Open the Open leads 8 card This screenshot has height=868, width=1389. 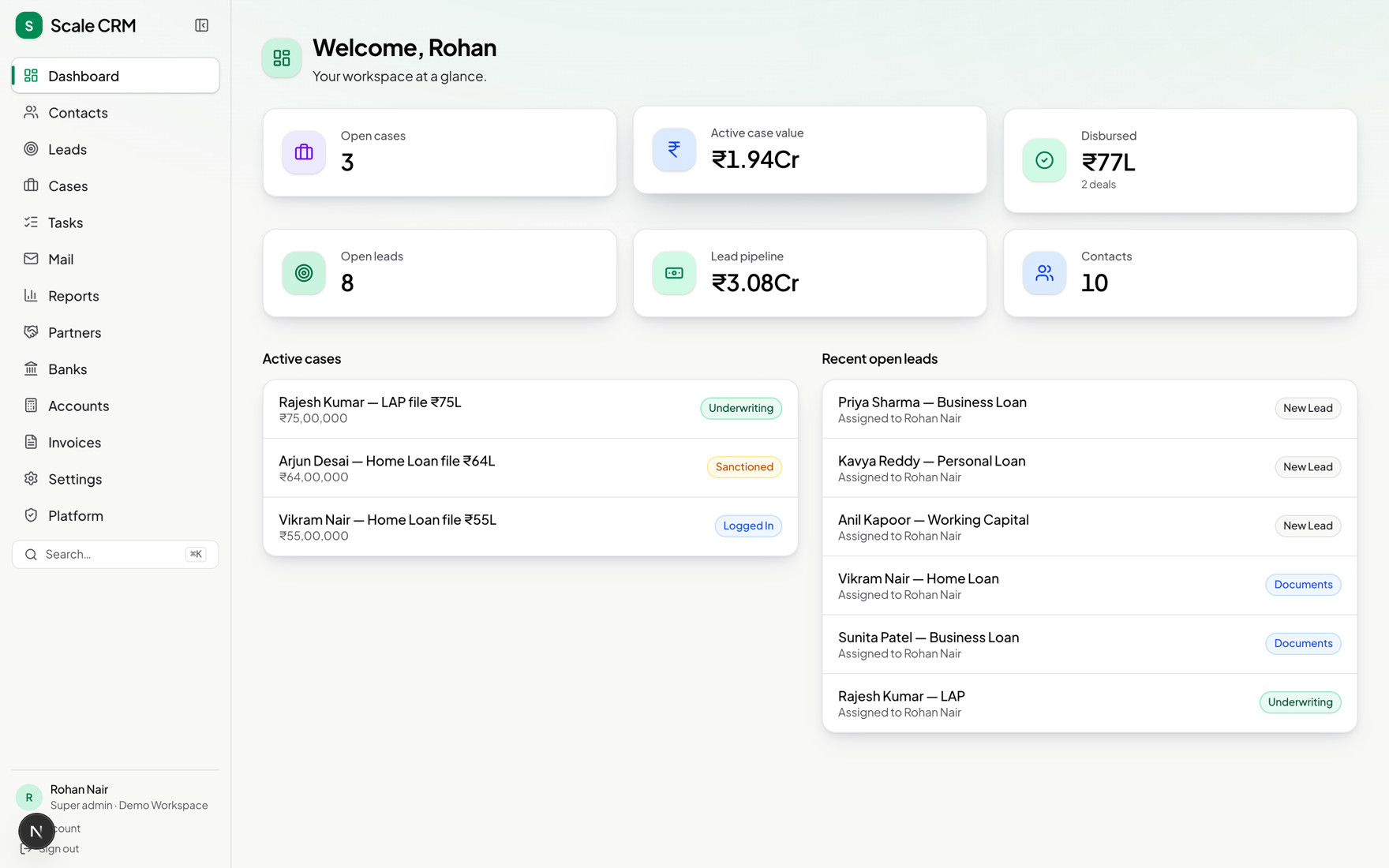440,273
